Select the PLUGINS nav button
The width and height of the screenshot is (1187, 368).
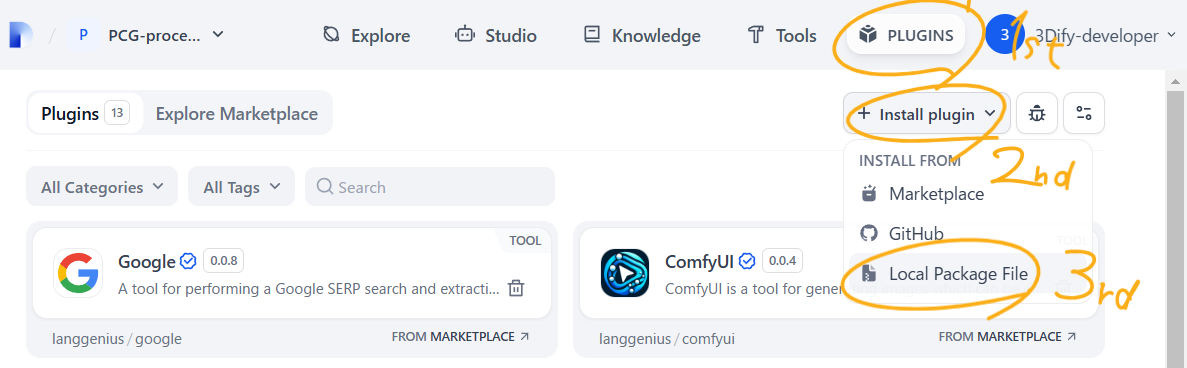906,35
